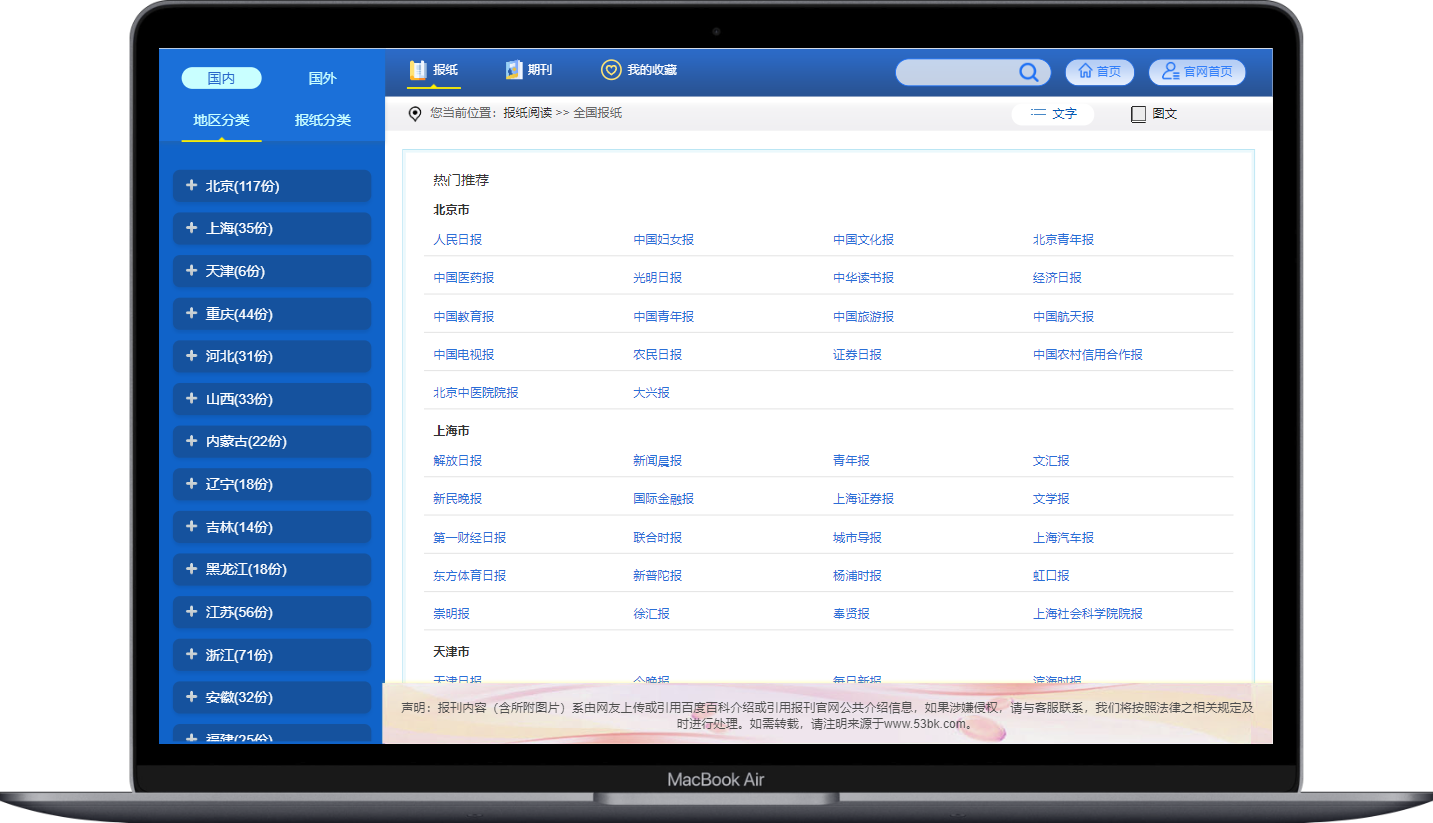
Task: Expand 河北(31份) region list
Action: tap(272, 356)
